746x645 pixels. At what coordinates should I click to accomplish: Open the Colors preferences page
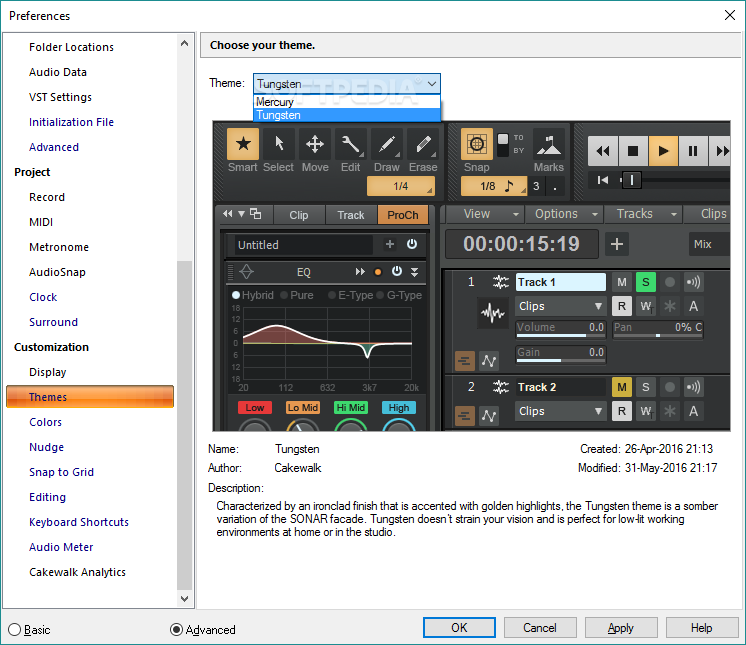coord(46,422)
